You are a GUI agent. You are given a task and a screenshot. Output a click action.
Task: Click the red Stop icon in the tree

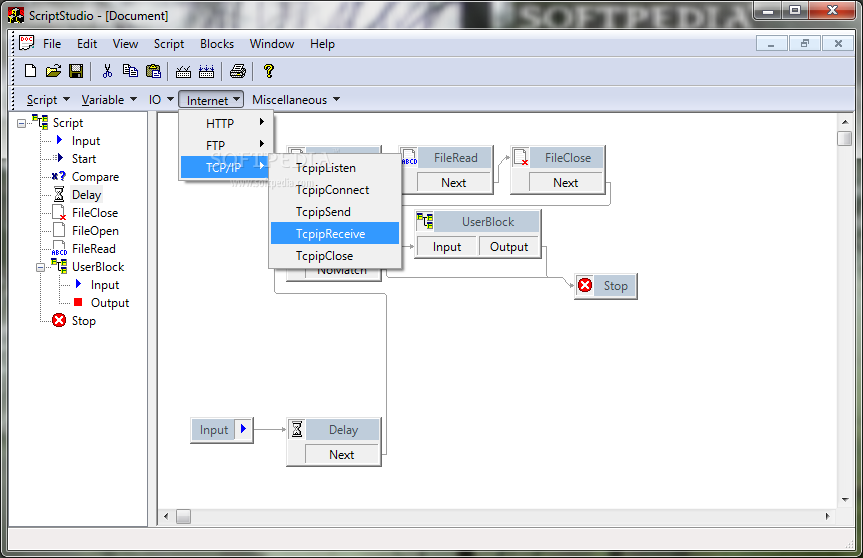click(59, 320)
